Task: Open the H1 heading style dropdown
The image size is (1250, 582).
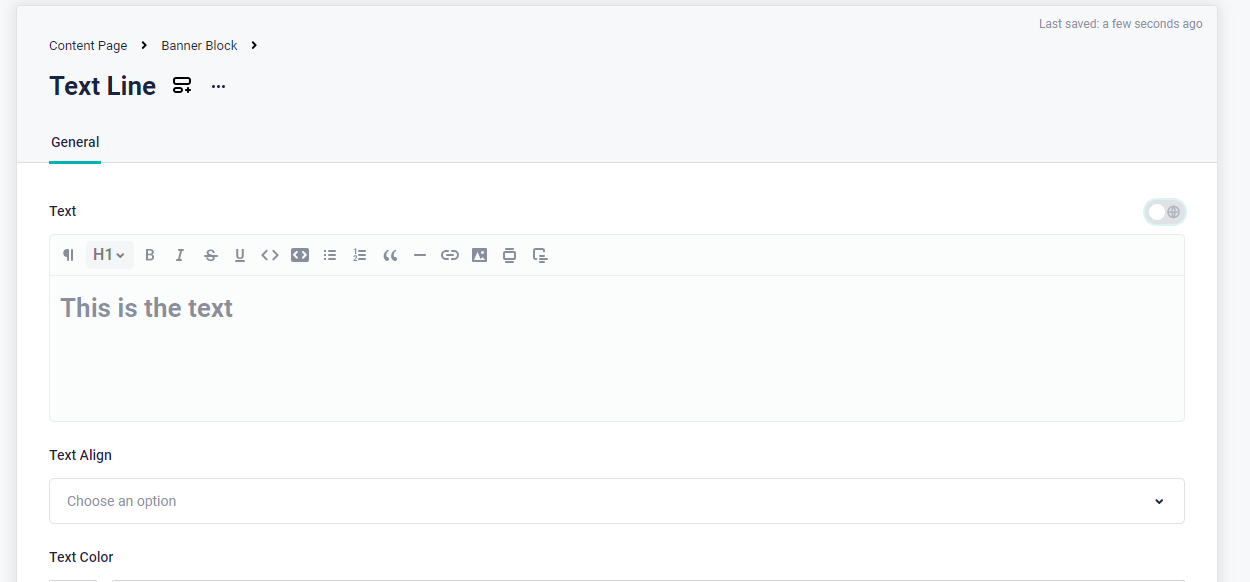Action: (x=109, y=255)
